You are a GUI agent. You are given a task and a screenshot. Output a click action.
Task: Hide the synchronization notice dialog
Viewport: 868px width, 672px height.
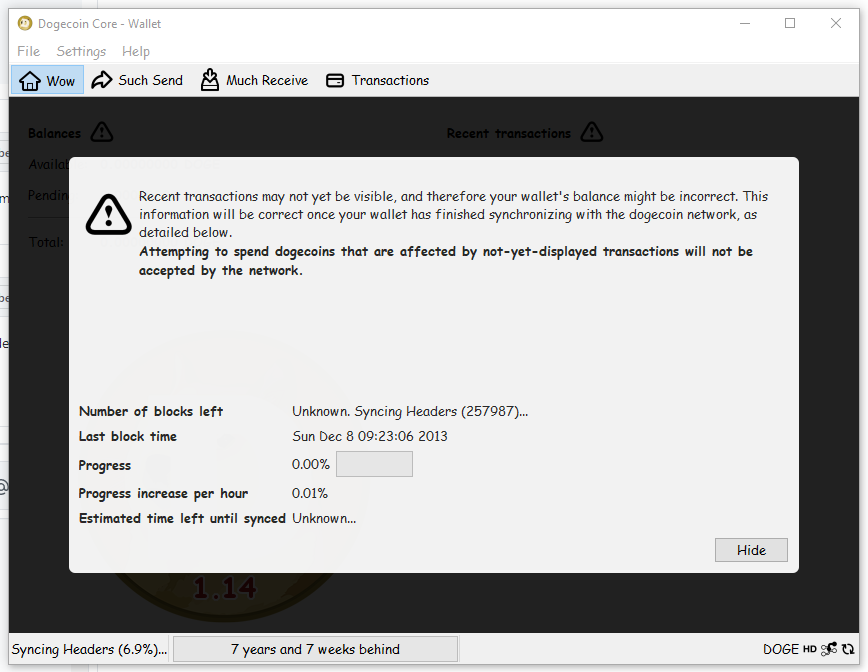pyautogui.click(x=750, y=549)
